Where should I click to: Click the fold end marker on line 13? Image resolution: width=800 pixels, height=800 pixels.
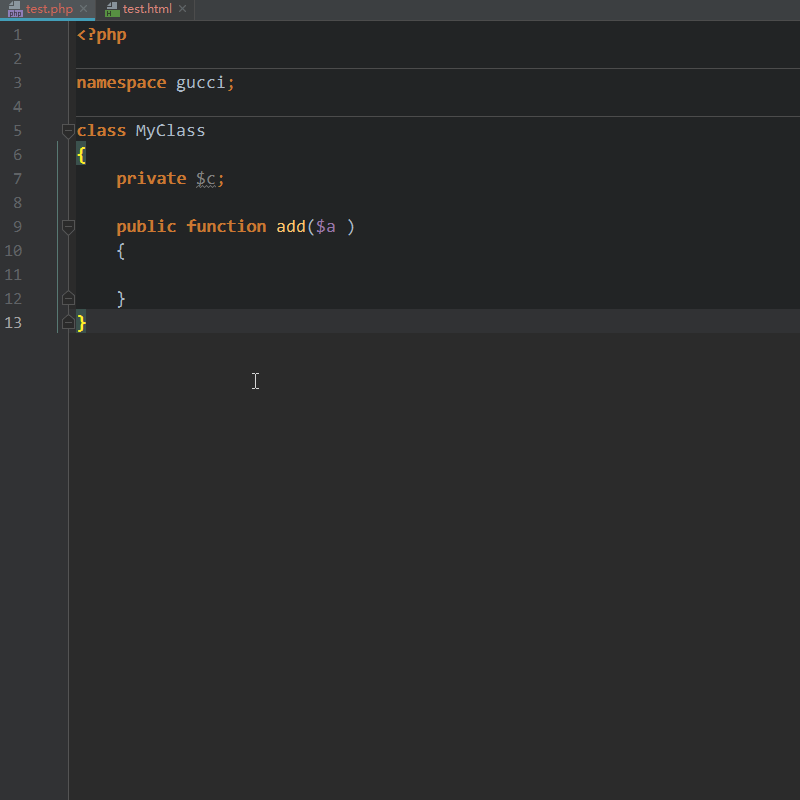[68, 322]
